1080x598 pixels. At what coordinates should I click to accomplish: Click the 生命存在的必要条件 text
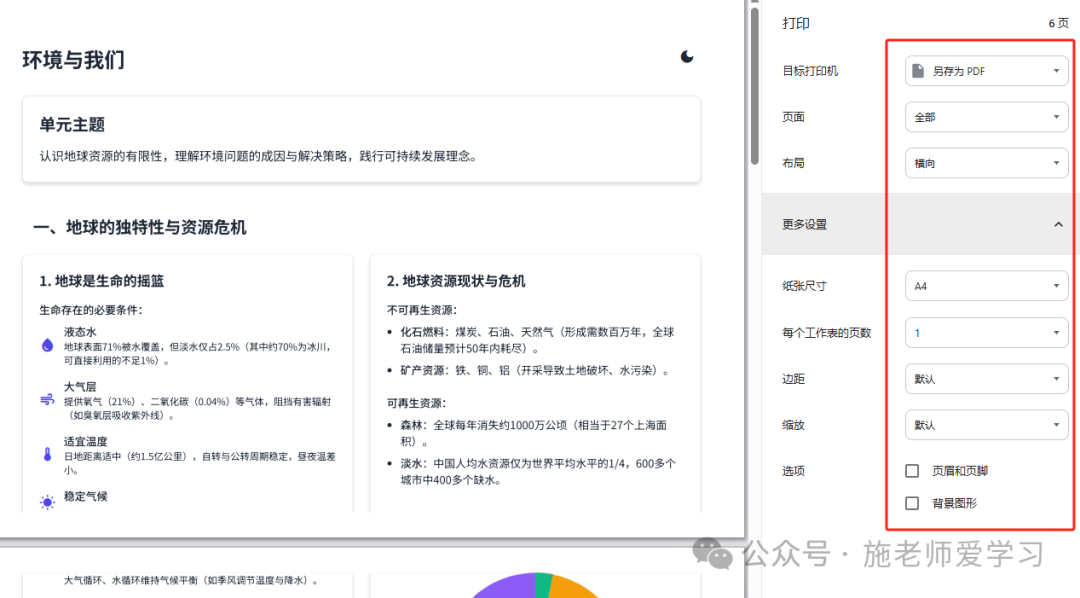91,310
